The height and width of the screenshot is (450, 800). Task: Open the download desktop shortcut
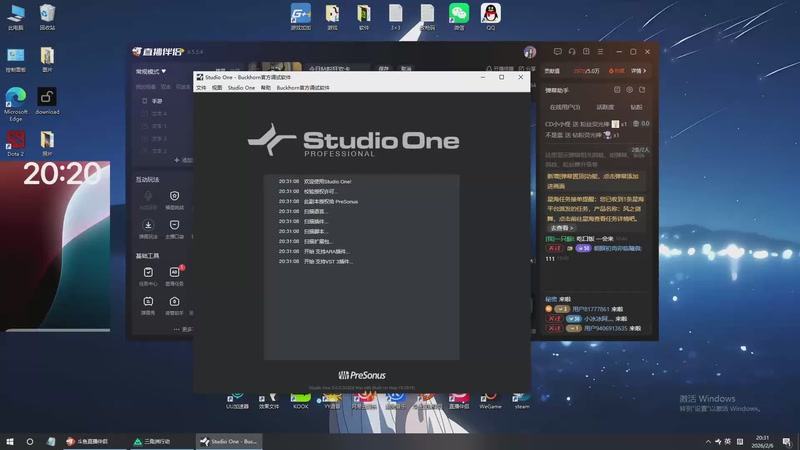tap(47, 101)
